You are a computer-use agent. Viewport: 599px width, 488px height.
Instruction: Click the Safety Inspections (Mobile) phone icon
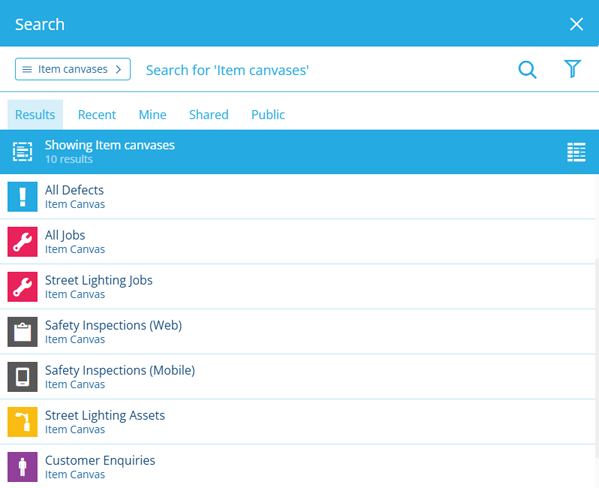tap(23, 377)
